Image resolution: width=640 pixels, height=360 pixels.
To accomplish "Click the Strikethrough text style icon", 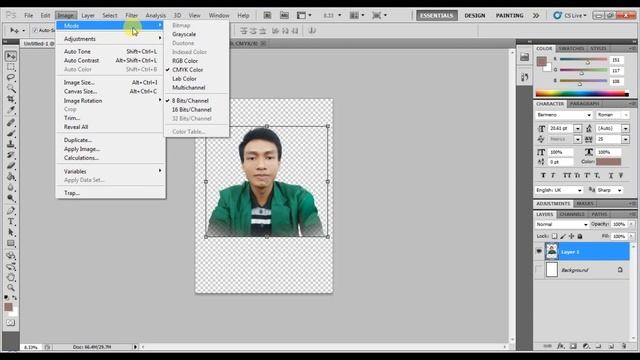I will pos(621,176).
